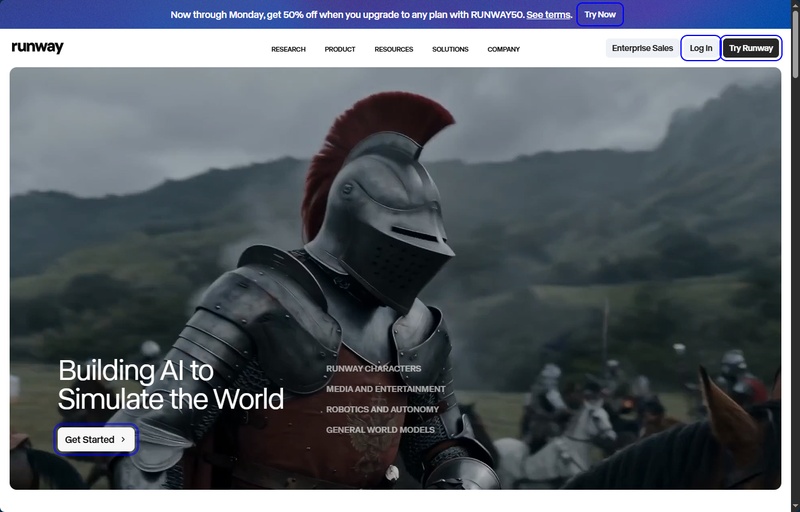Click the Runway logo in the header
The height and width of the screenshot is (512, 800).
(37, 48)
